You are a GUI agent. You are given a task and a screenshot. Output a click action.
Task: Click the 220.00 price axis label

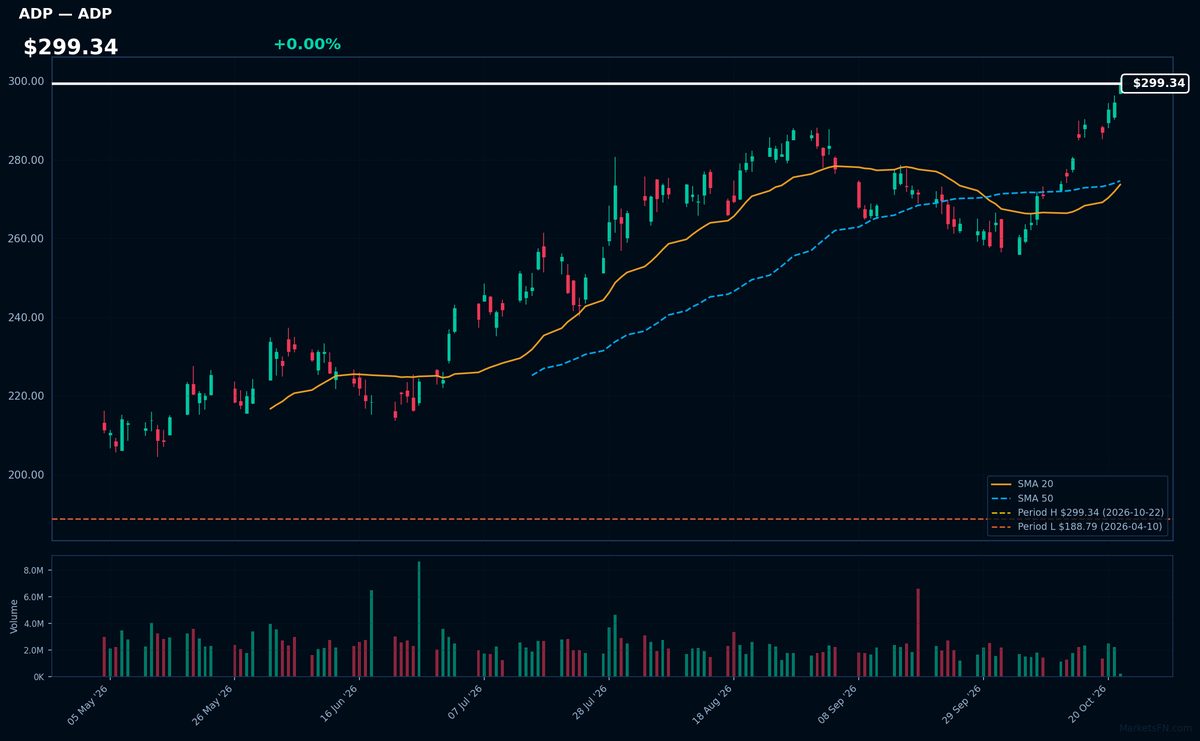click(27, 396)
